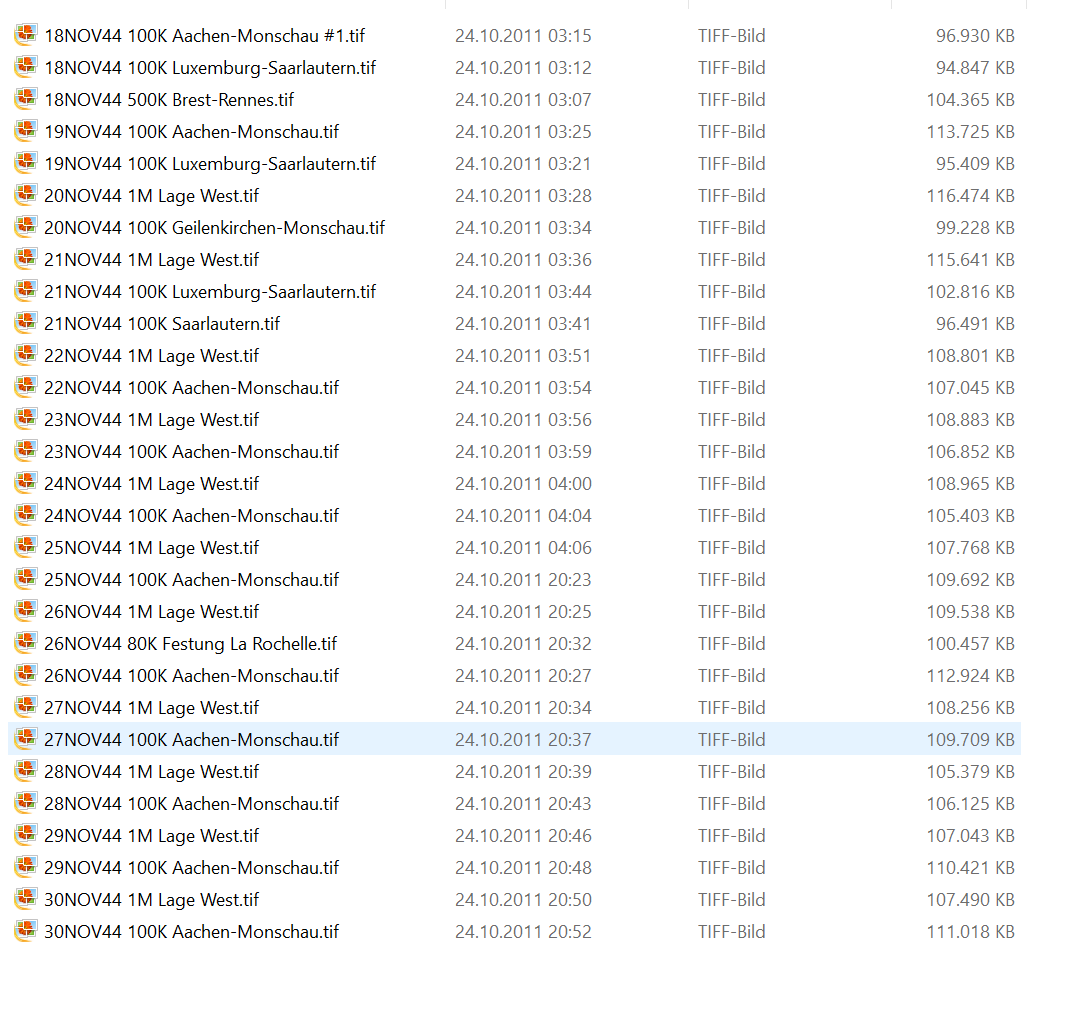Click the icon for 27NOV44 100K Aachen-Monschau.tif
The height and width of the screenshot is (1032, 1092).
pos(25,740)
